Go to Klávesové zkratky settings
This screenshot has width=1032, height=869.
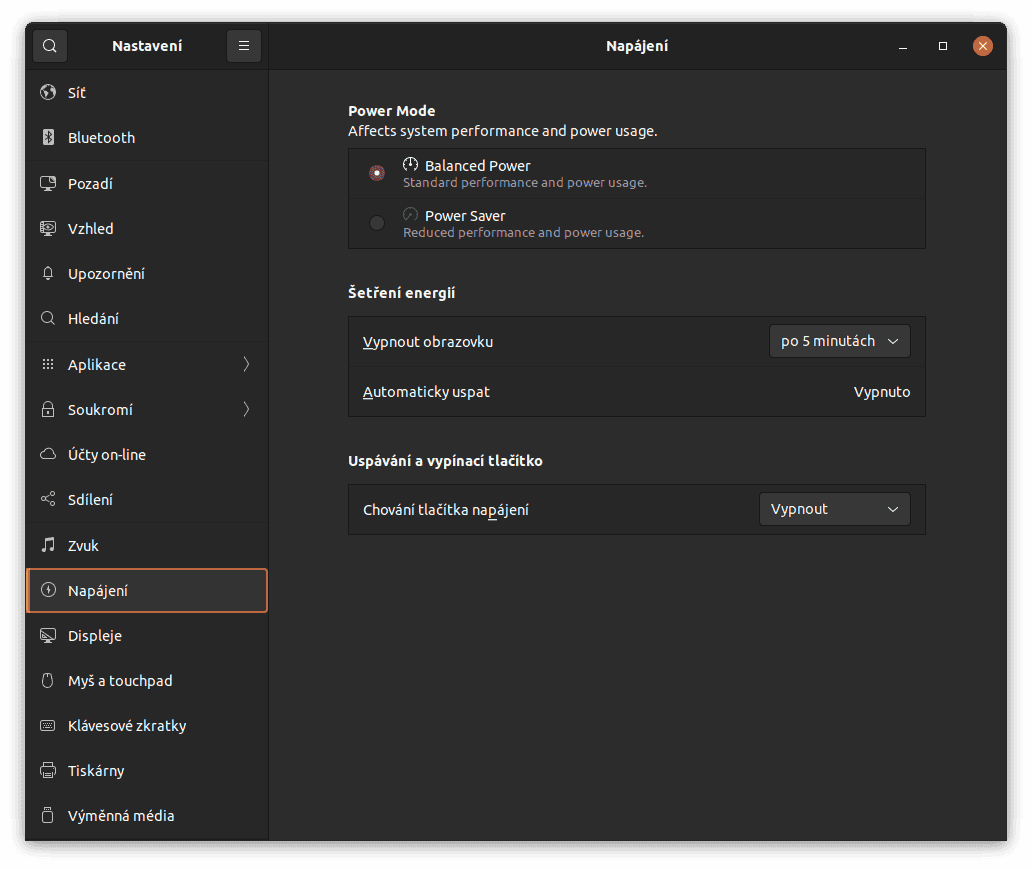click(127, 726)
